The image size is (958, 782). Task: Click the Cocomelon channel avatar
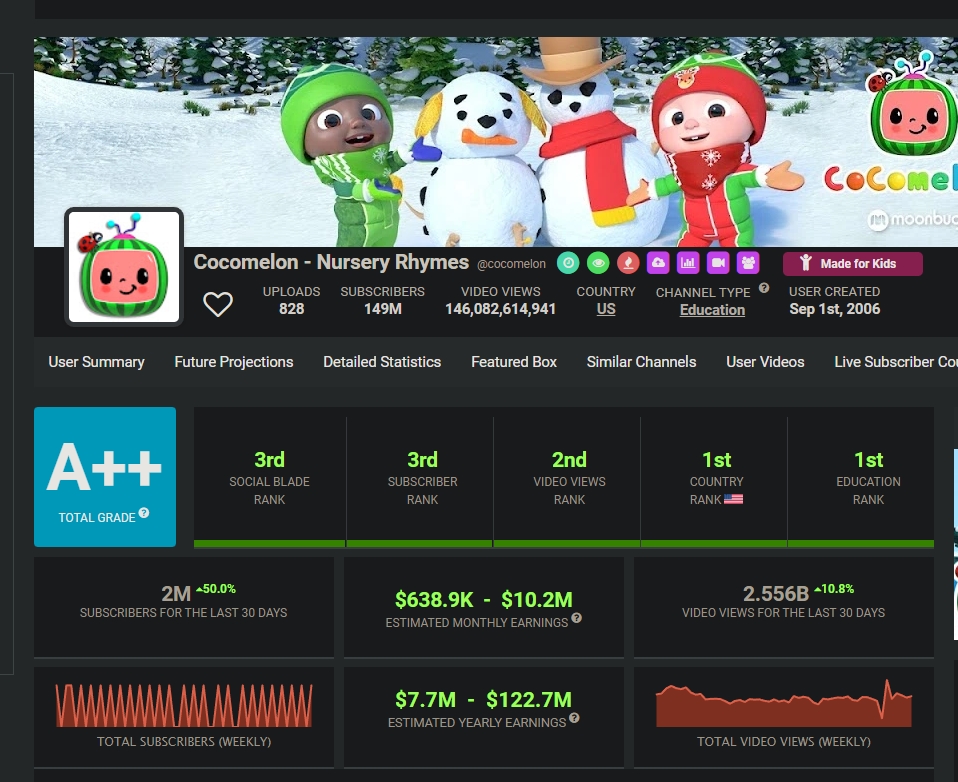pyautogui.click(x=124, y=267)
